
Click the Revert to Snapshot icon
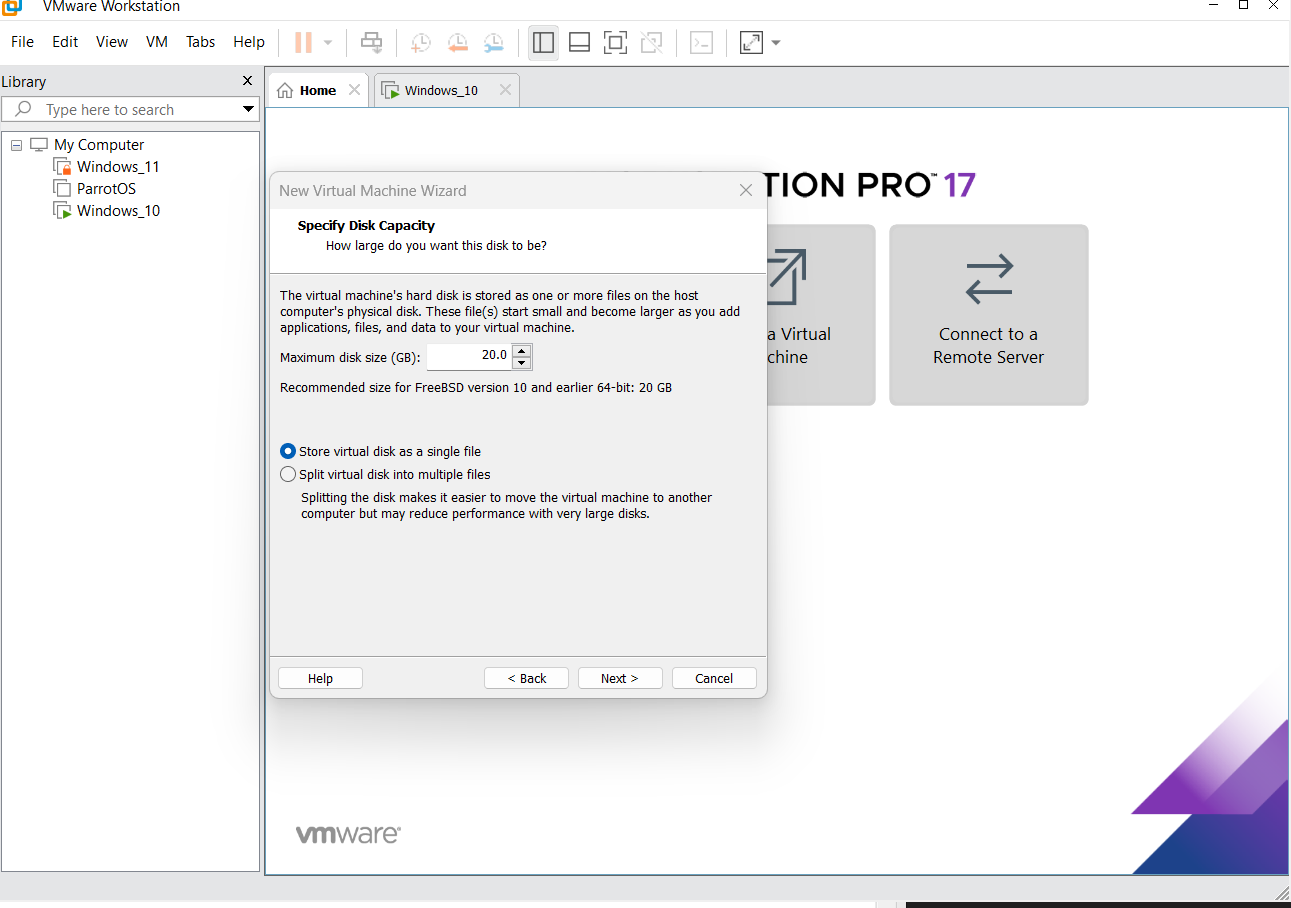[457, 42]
